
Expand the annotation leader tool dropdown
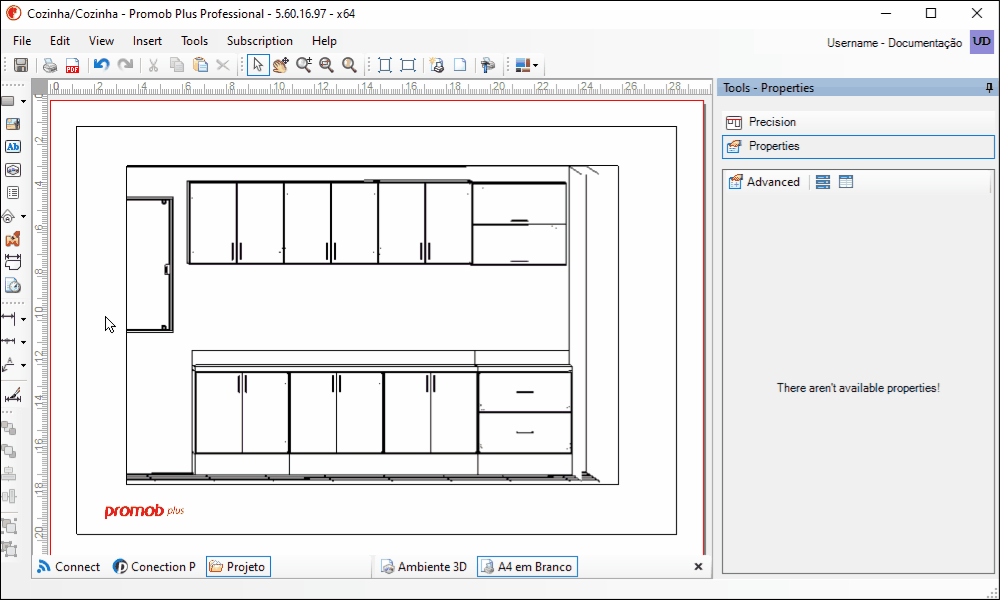click(x=23, y=365)
